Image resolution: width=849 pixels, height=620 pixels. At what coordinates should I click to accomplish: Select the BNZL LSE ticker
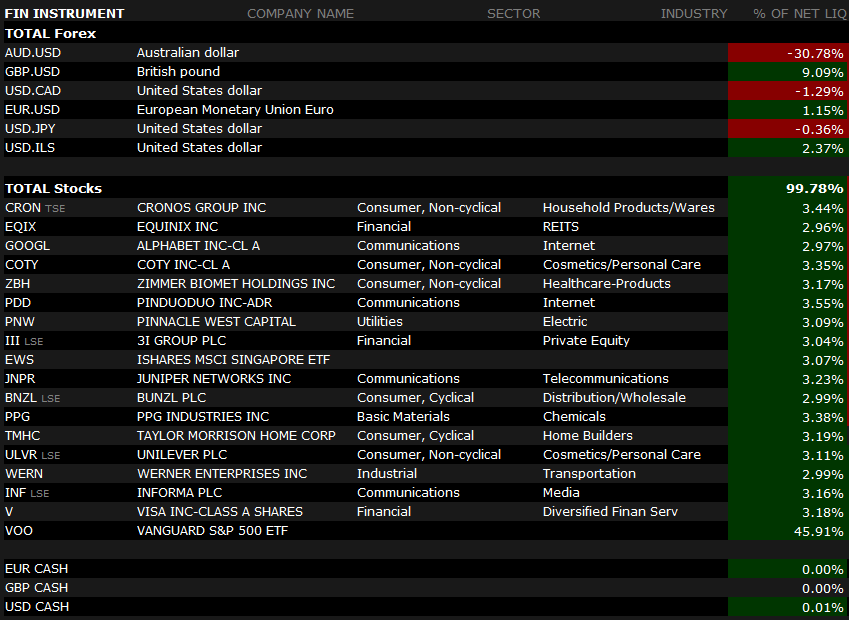coord(32,397)
